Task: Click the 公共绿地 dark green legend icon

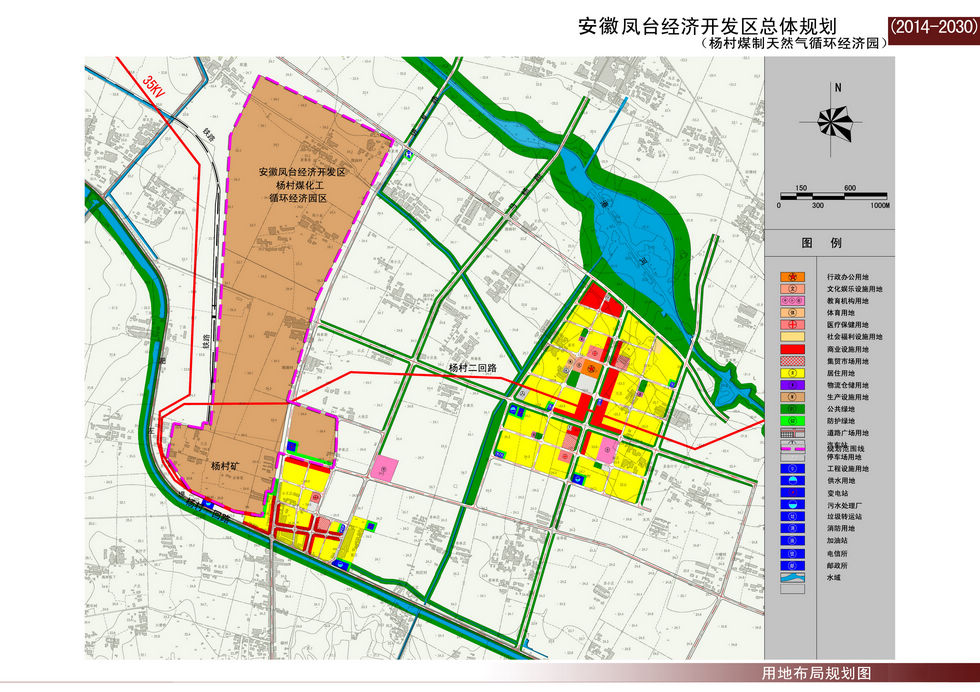Action: (792, 408)
